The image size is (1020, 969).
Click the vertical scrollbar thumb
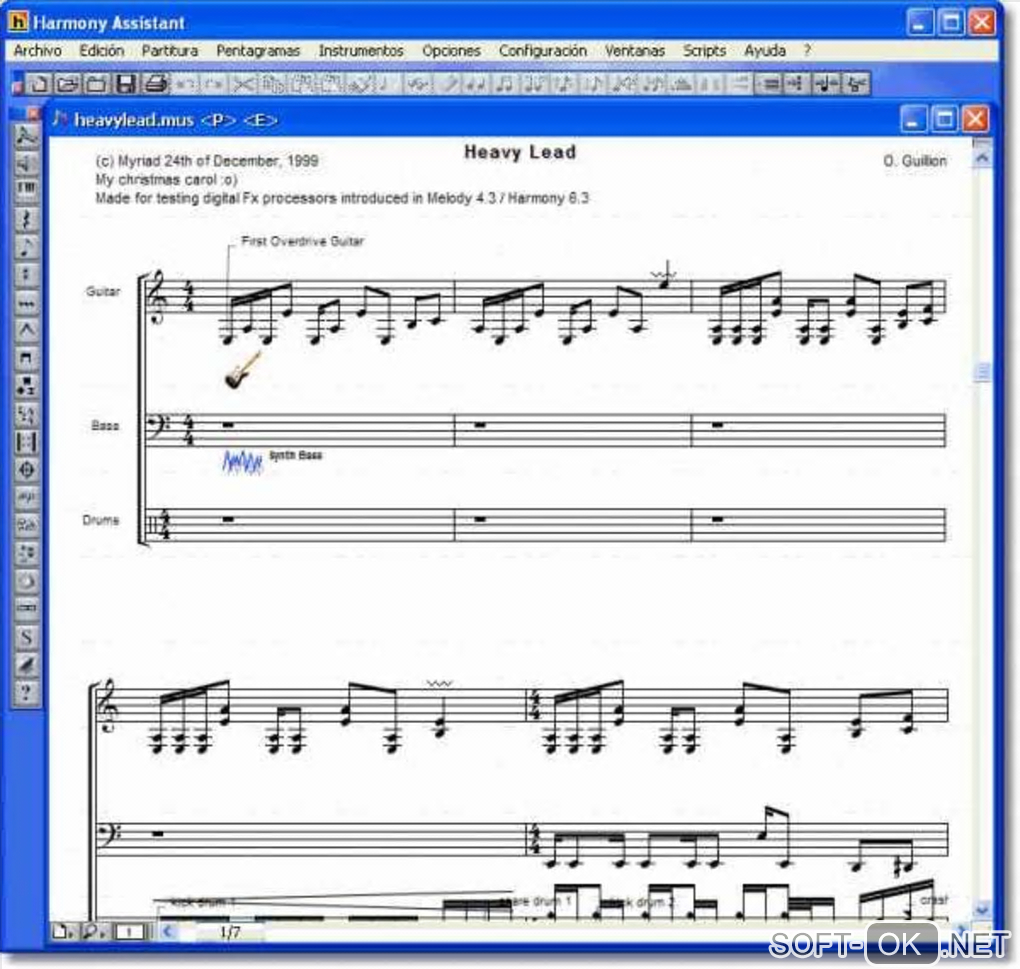click(982, 372)
